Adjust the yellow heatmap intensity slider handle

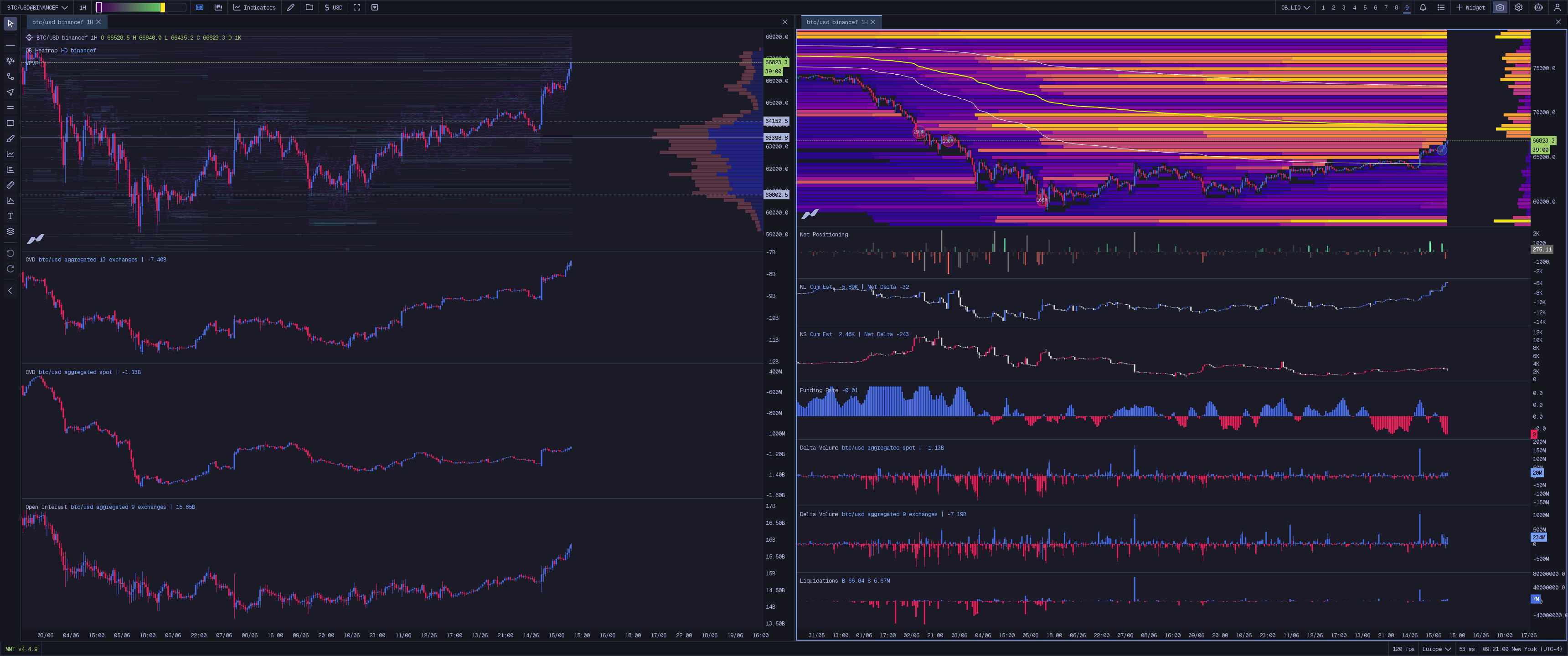pyautogui.click(x=163, y=7)
